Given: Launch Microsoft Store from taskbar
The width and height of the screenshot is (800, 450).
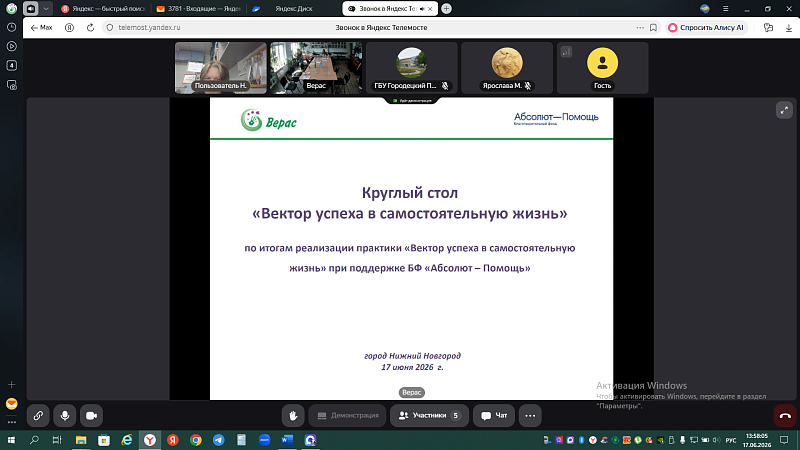Looking at the screenshot, I should coord(104,440).
